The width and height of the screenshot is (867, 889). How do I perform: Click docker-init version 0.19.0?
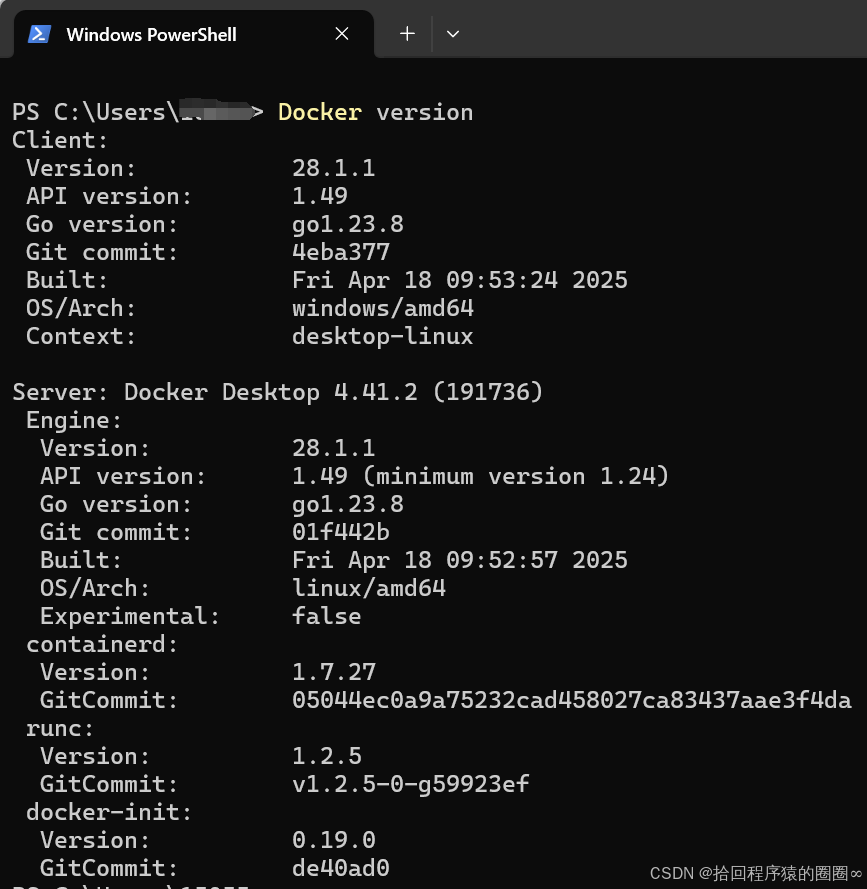pyautogui.click(x=334, y=840)
